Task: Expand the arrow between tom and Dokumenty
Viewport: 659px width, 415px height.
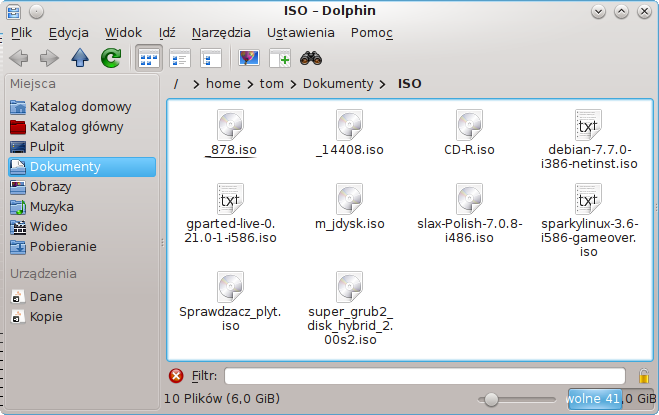Action: [x=294, y=84]
